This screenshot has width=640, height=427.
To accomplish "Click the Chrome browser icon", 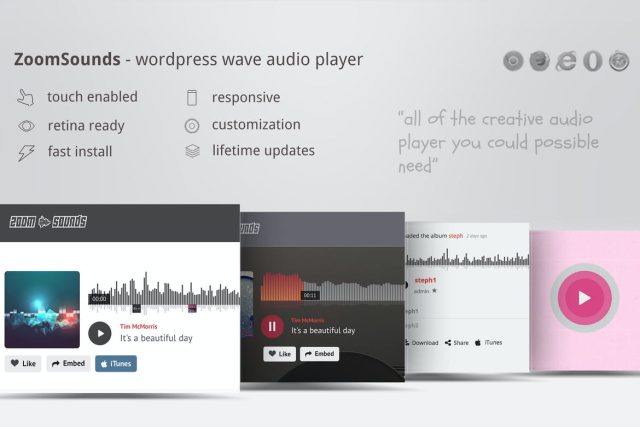I will pyautogui.click(x=514, y=61).
